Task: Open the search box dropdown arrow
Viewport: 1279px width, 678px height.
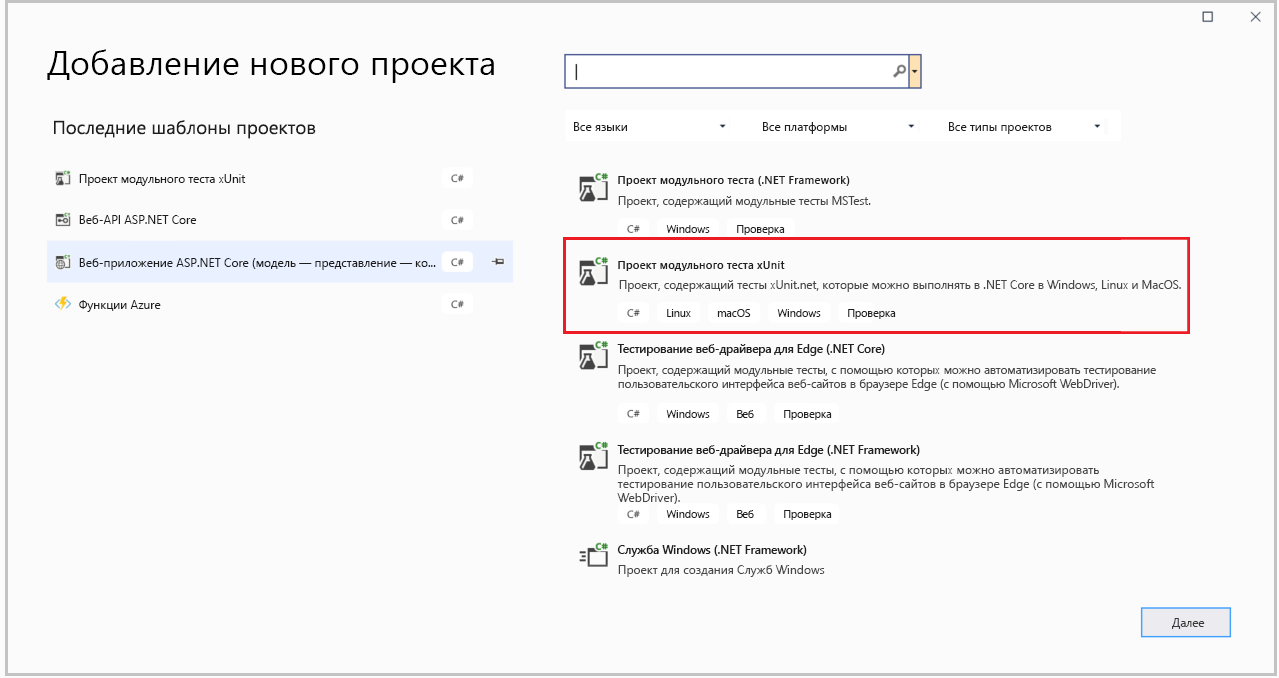Action: pyautogui.click(x=915, y=72)
